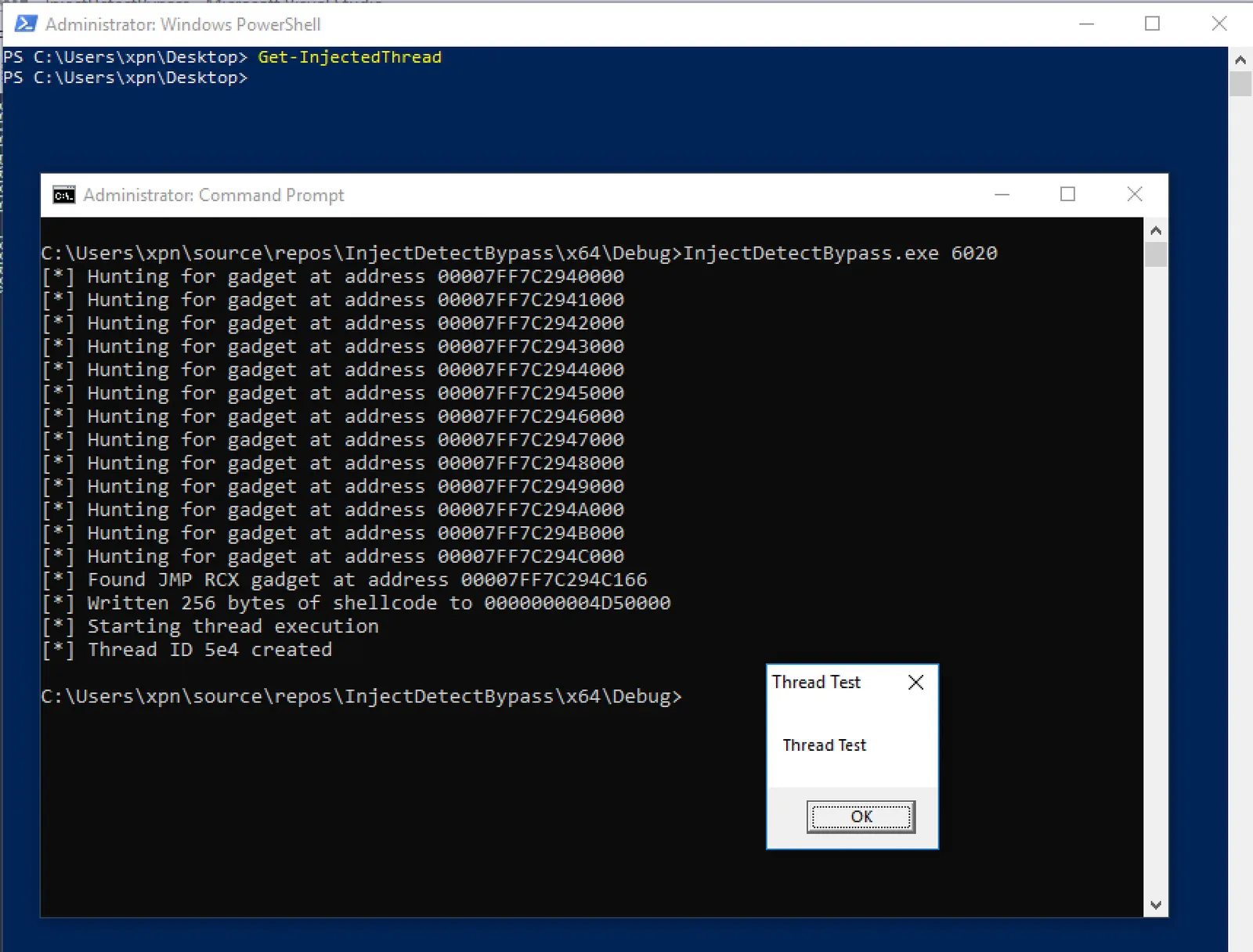
Task: Click PowerShell scrollbar up arrow
Action: point(1240,59)
